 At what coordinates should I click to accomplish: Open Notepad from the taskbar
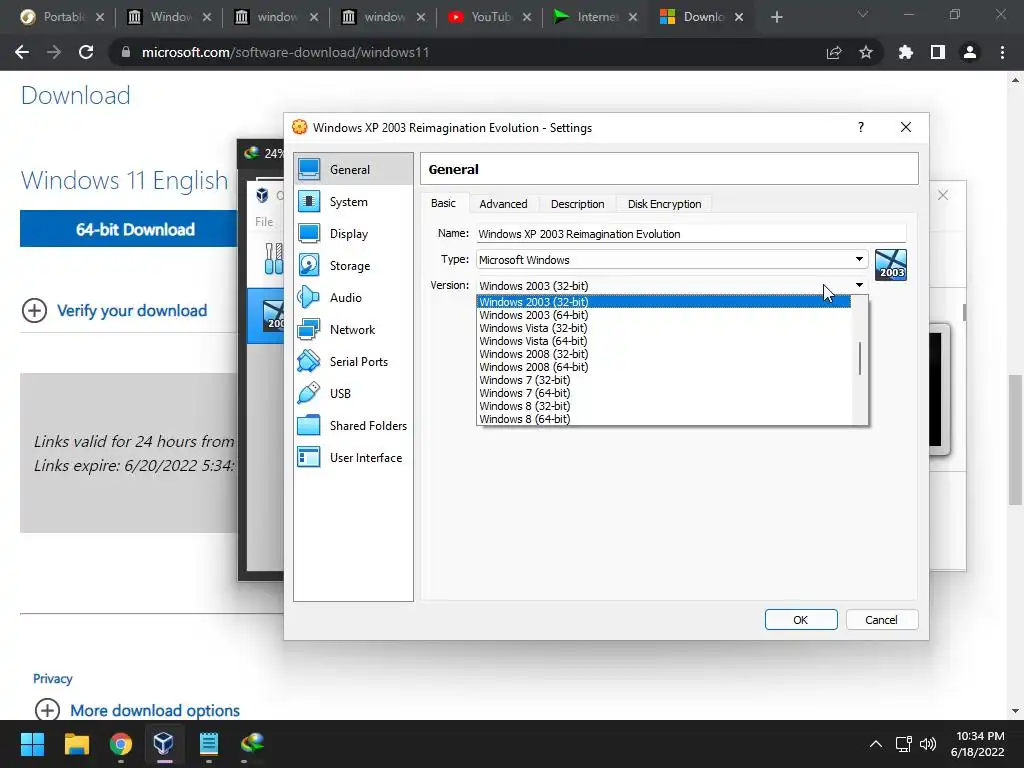pyautogui.click(x=208, y=744)
